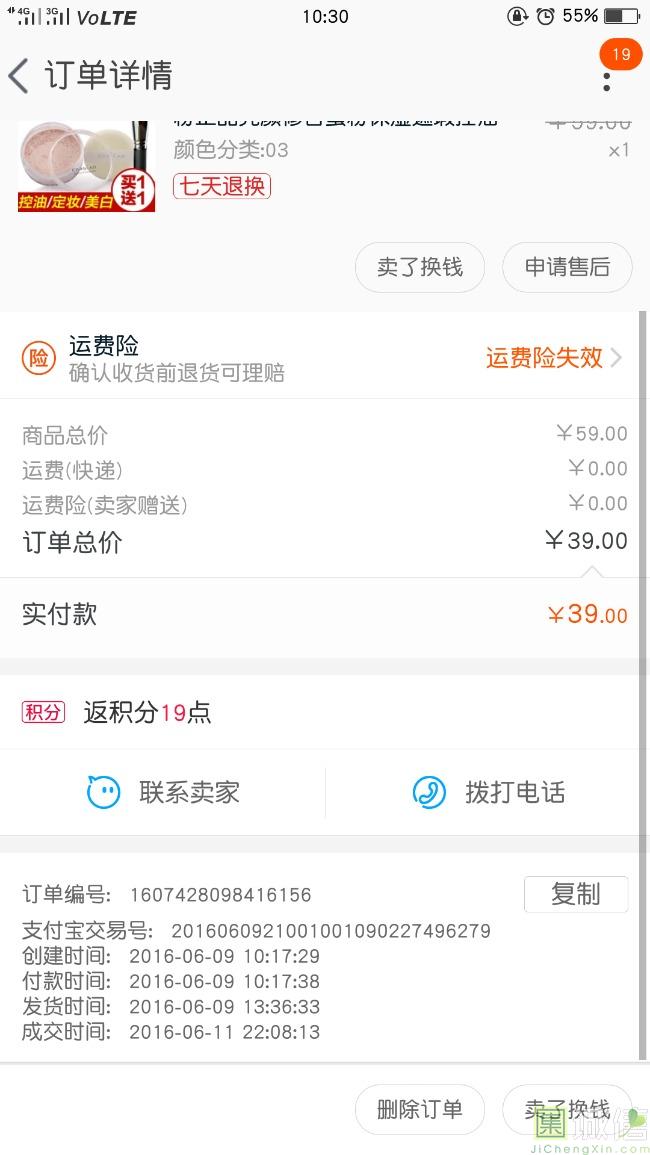Tap the 运费险 insurance shield icon
Image resolution: width=650 pixels, height=1155 pixels.
tap(39, 359)
